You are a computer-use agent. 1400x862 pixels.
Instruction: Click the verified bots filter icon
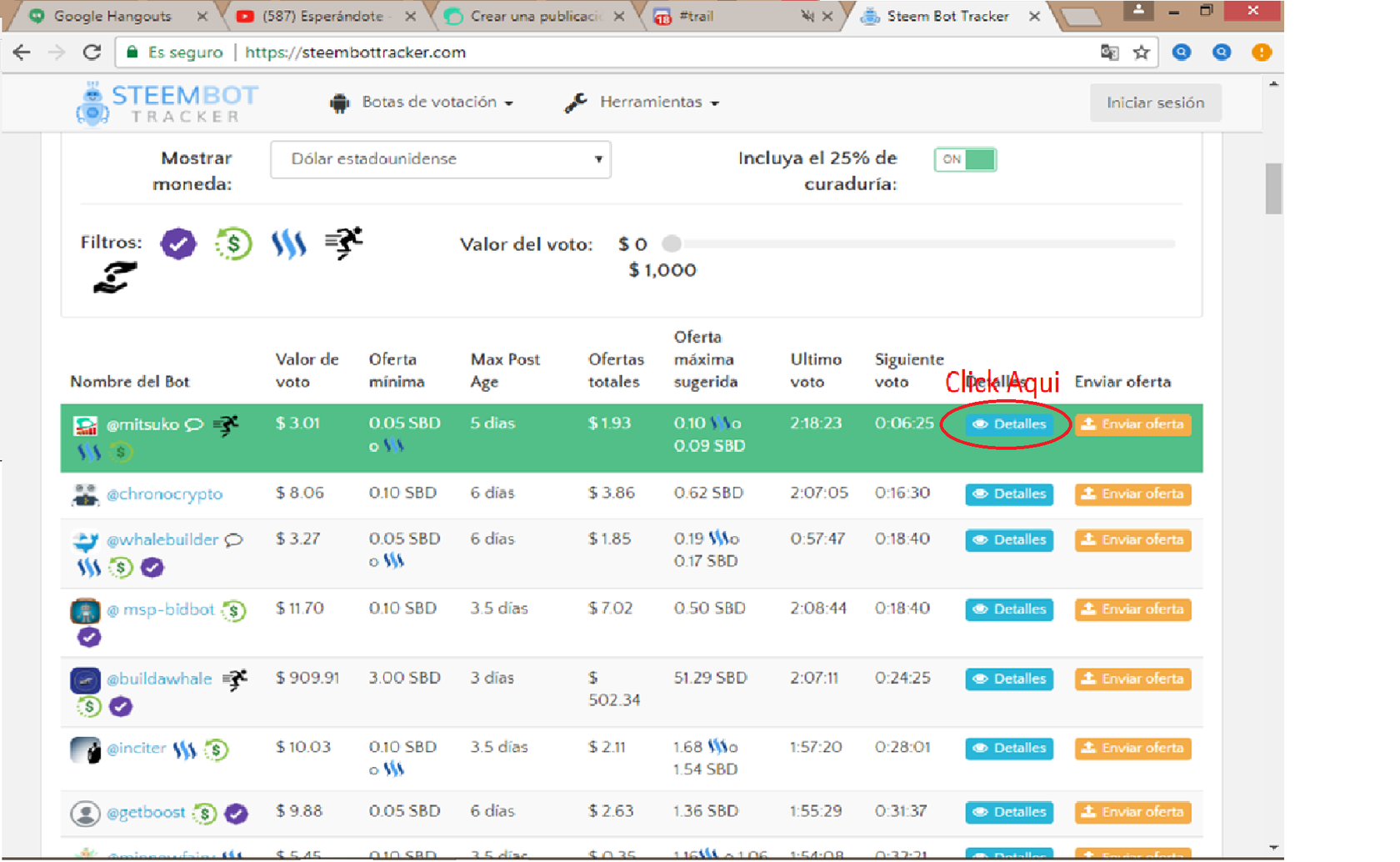coord(178,243)
